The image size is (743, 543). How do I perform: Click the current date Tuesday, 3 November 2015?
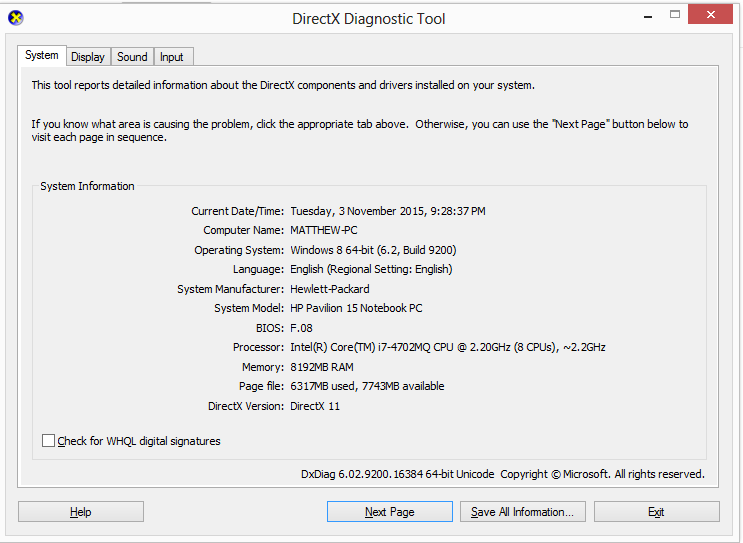point(388,211)
